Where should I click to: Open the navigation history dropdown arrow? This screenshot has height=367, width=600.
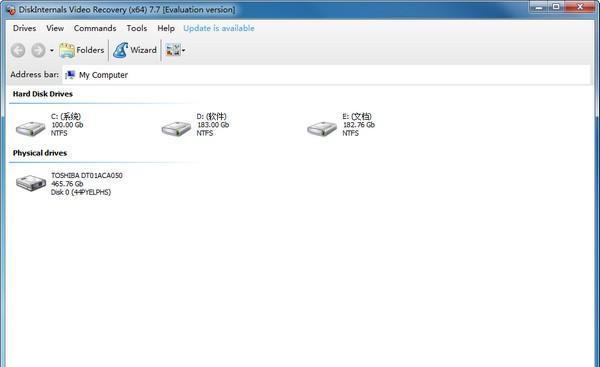[x=52, y=50]
